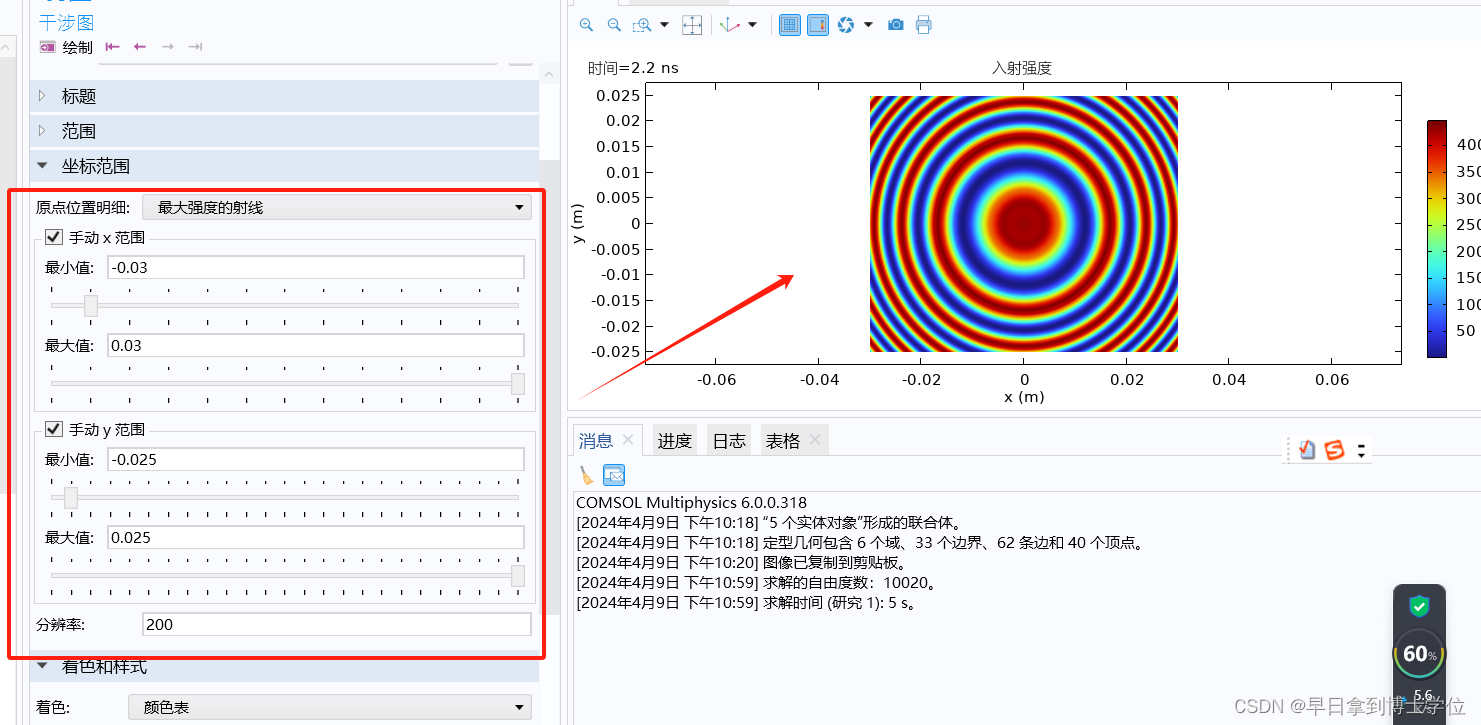Click y range 最大值 field 0.025

click(315, 537)
